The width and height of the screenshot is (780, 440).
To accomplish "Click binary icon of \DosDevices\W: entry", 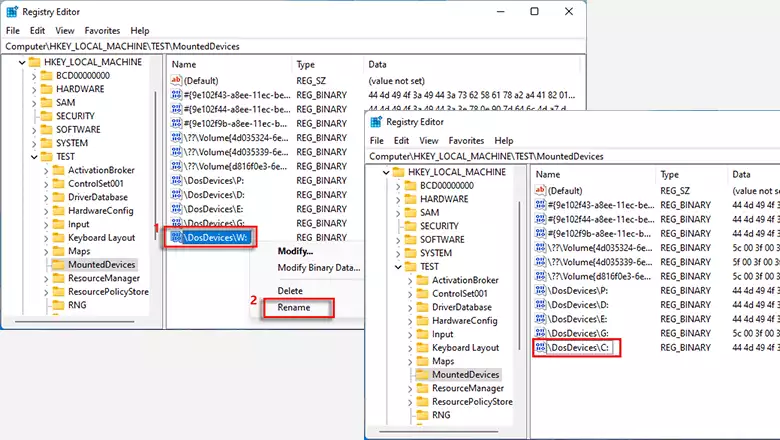I will 177,237.
